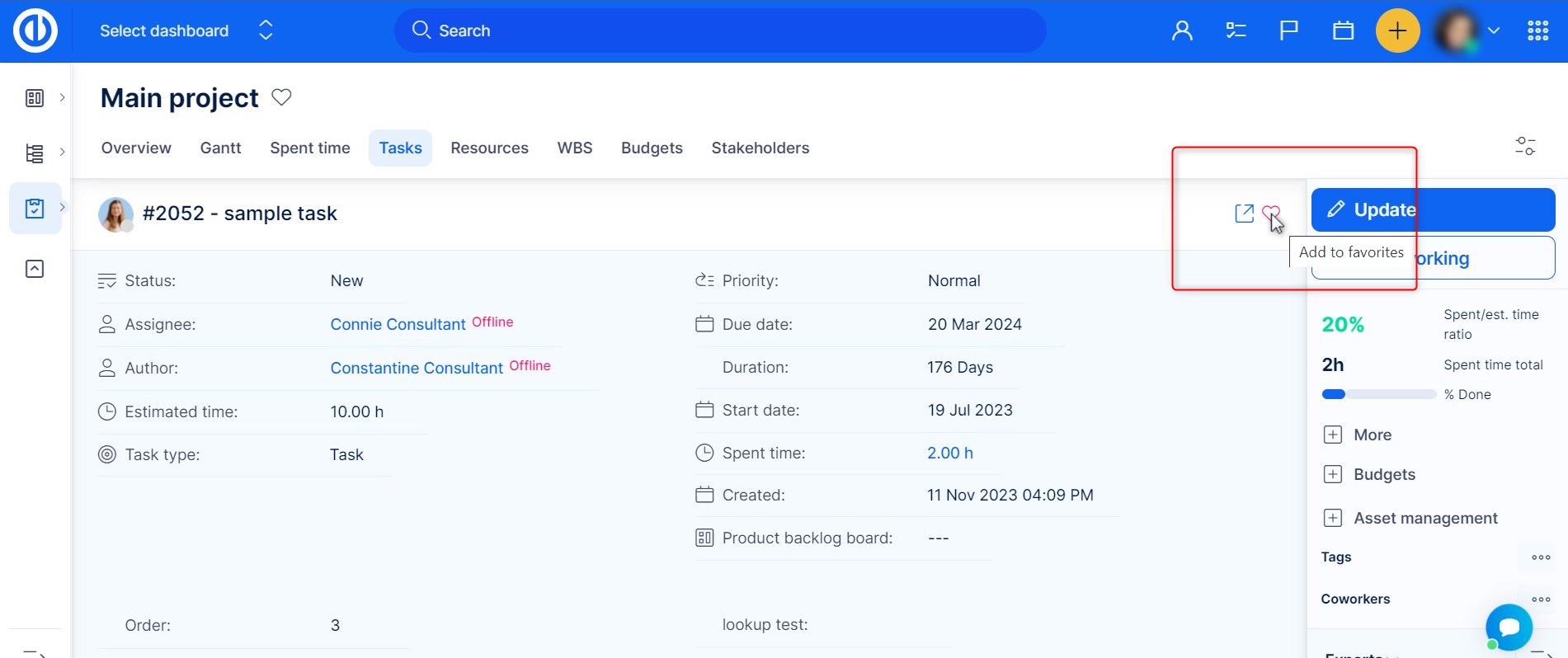
Task: Click the flag icon in header
Action: (1288, 31)
